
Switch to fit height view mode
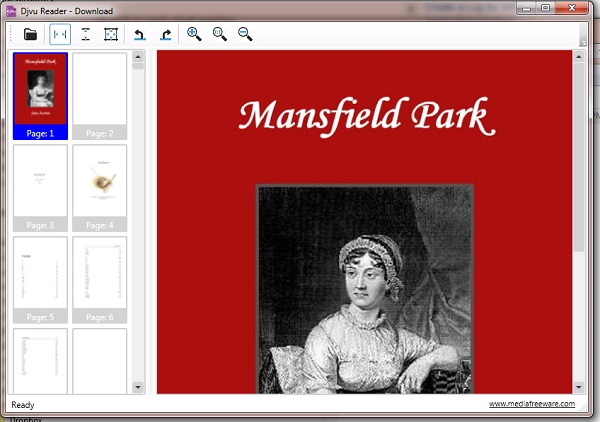[x=85, y=34]
